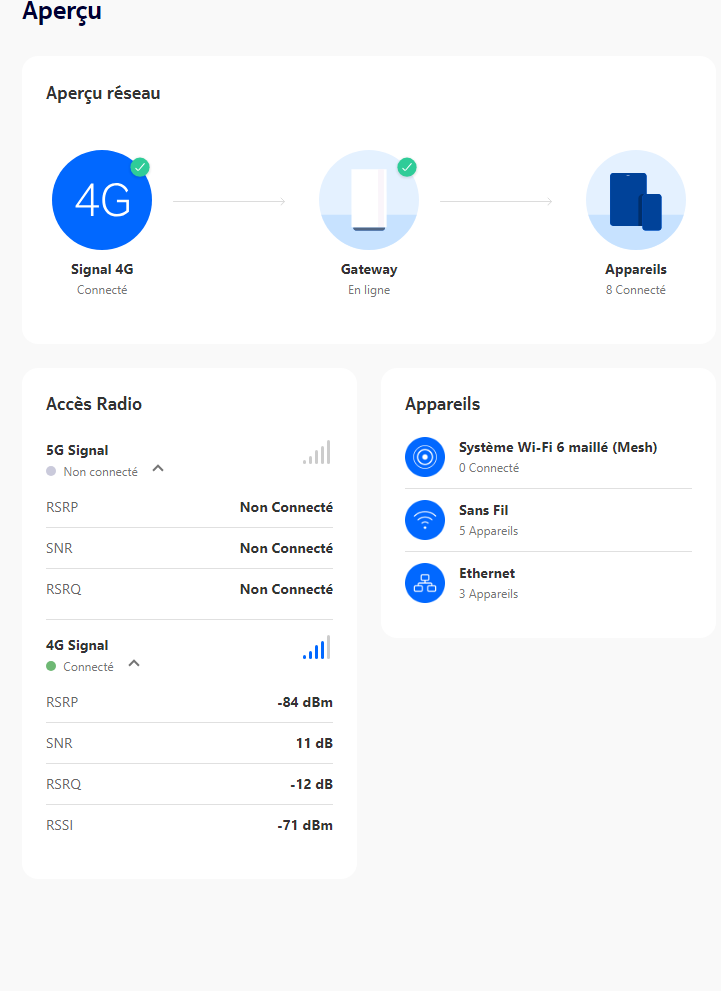Click the 3 Appareils Ethernet count
This screenshot has width=721, height=991.
[488, 594]
